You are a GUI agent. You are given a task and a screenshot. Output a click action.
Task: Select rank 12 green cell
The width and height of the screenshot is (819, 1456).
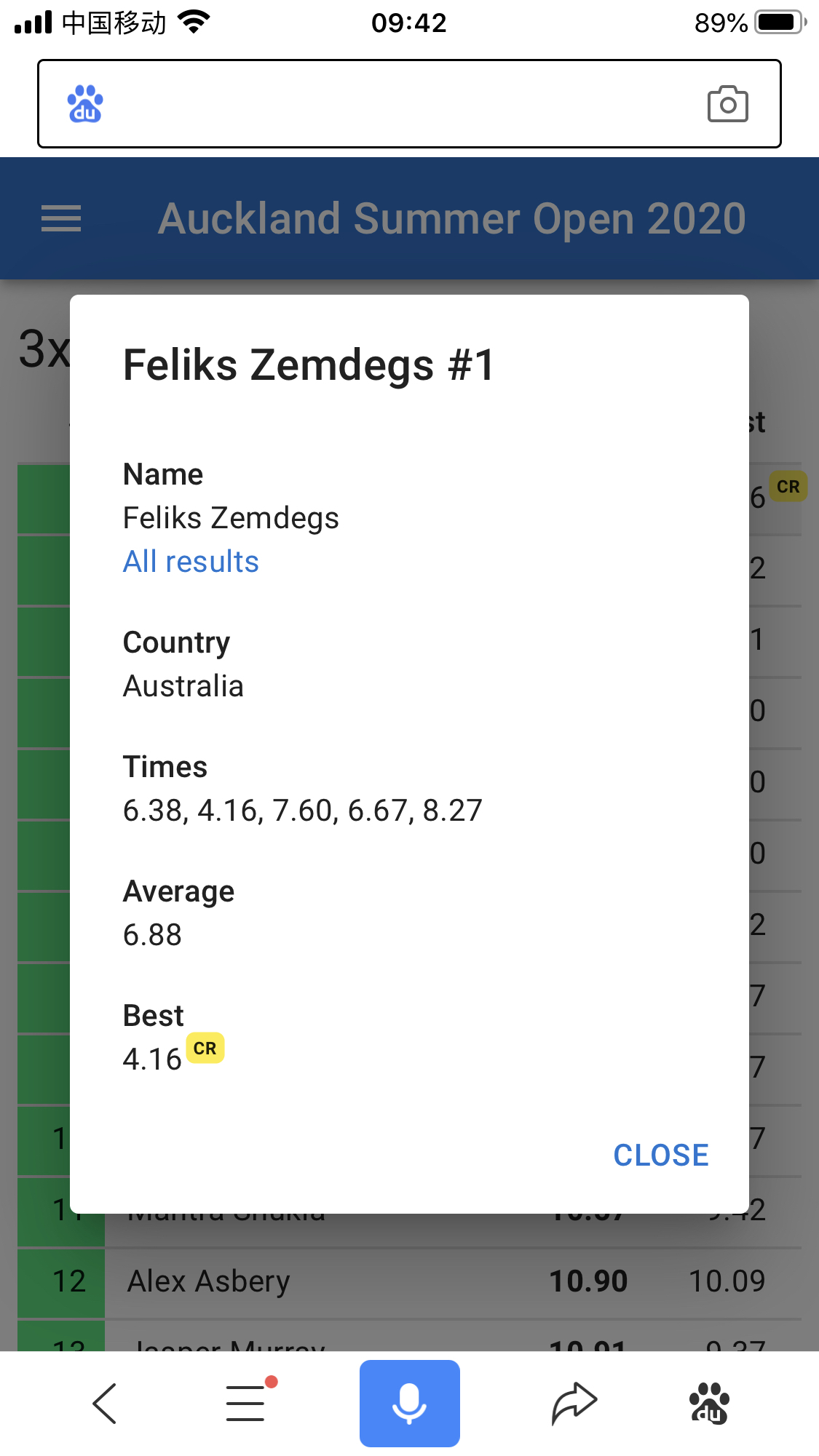(x=61, y=1282)
